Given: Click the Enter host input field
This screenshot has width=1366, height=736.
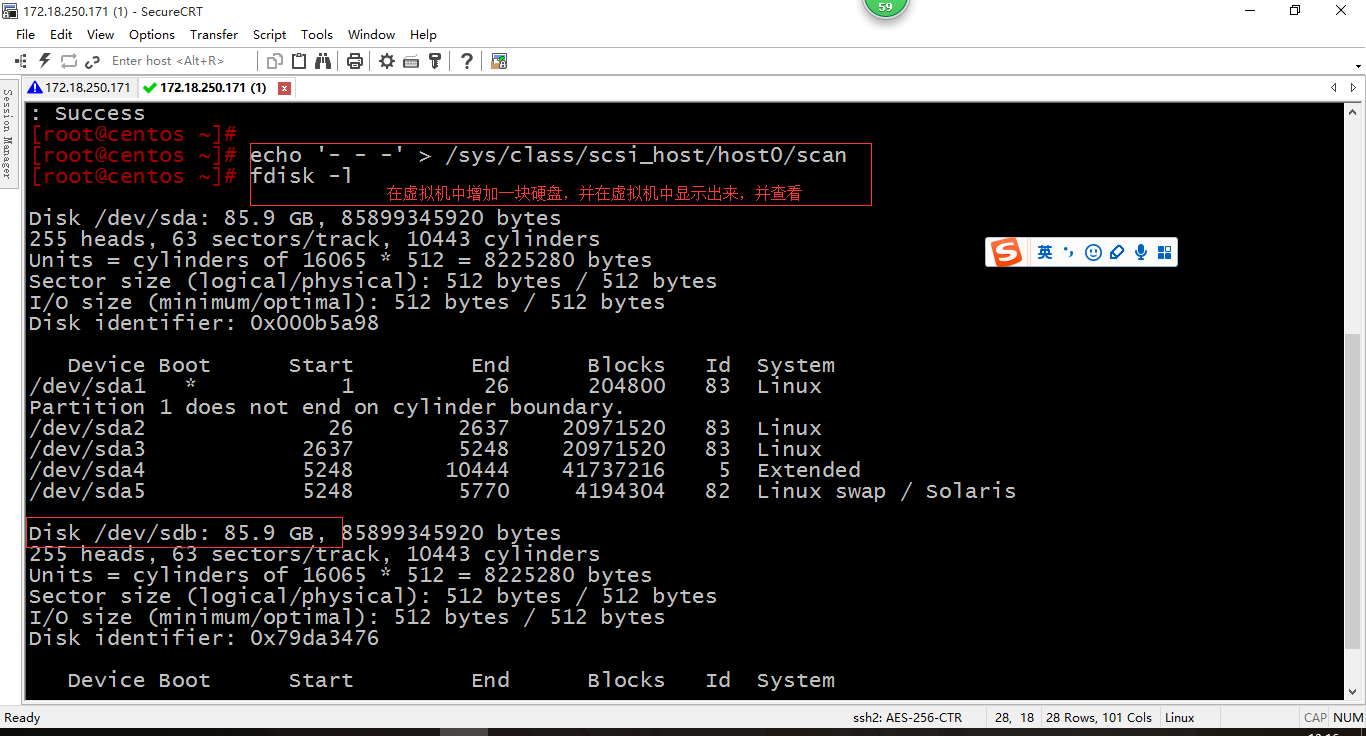Looking at the screenshot, I should 180,61.
